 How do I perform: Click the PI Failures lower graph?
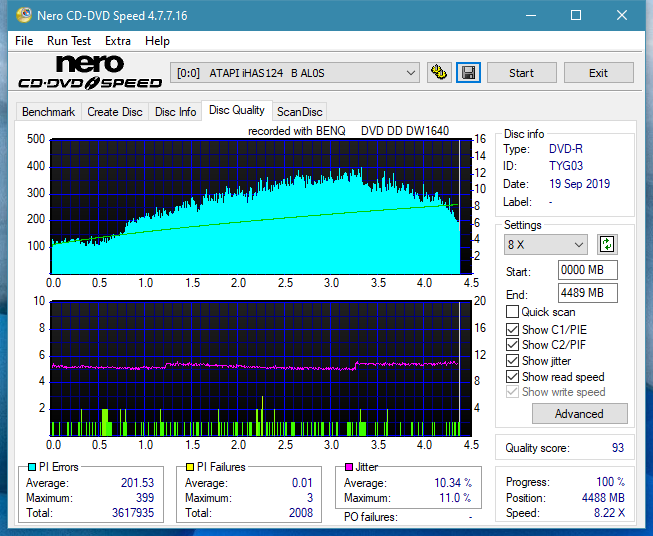[261, 368]
